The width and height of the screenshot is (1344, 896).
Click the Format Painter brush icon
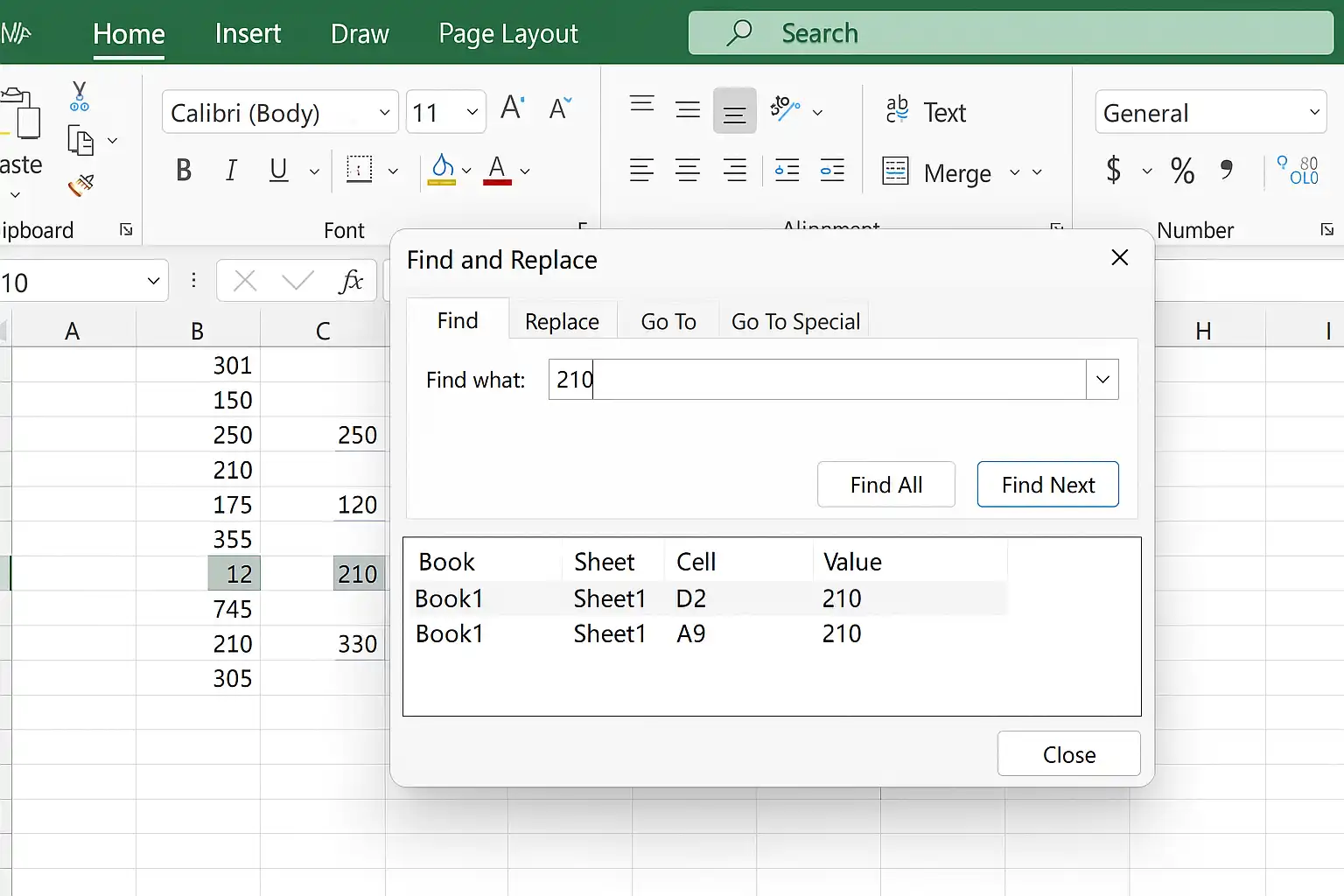[x=80, y=185]
